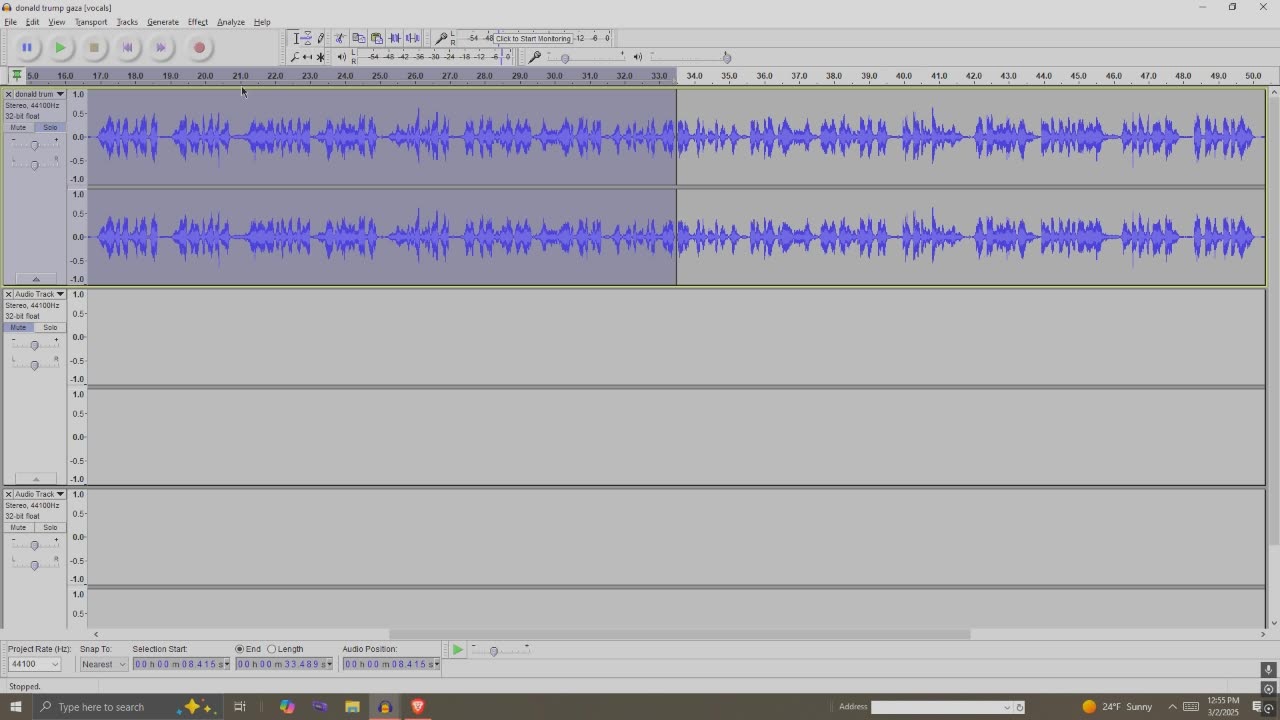This screenshot has width=1280, height=720.
Task: Click Play-at-speed green button
Action: [x=457, y=650]
